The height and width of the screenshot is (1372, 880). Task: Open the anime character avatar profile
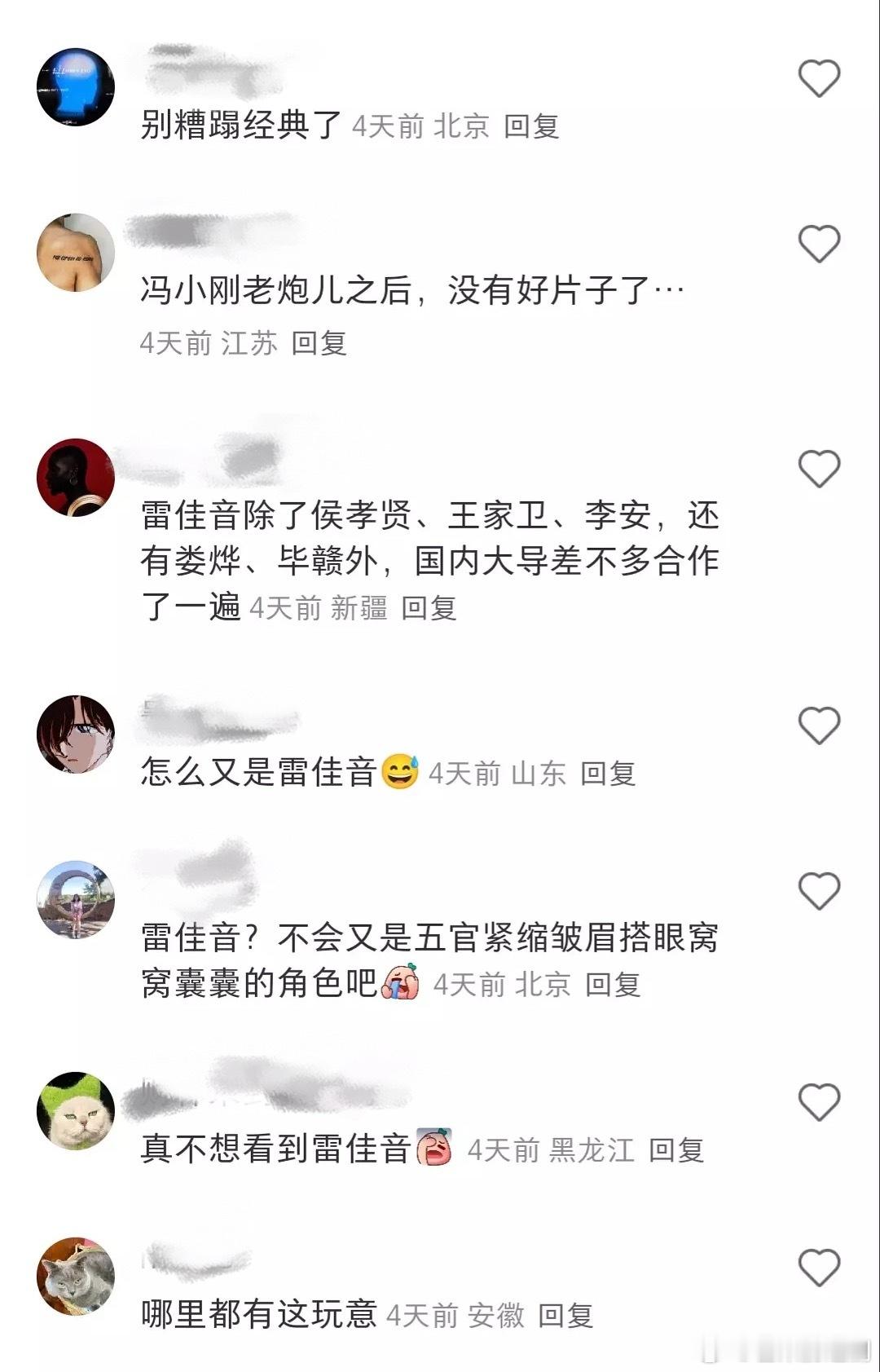coord(76,734)
